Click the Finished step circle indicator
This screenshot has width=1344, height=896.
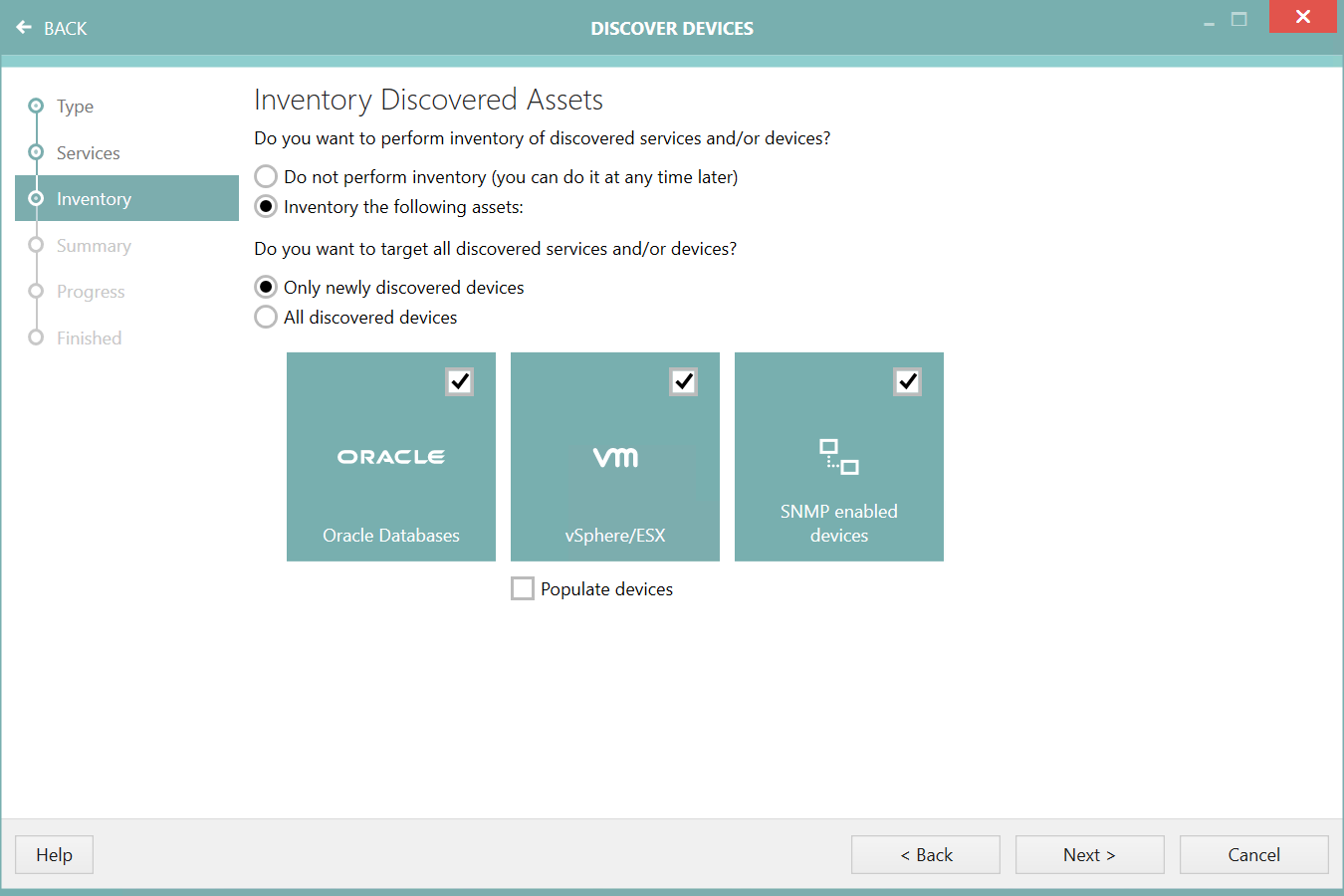click(x=36, y=337)
